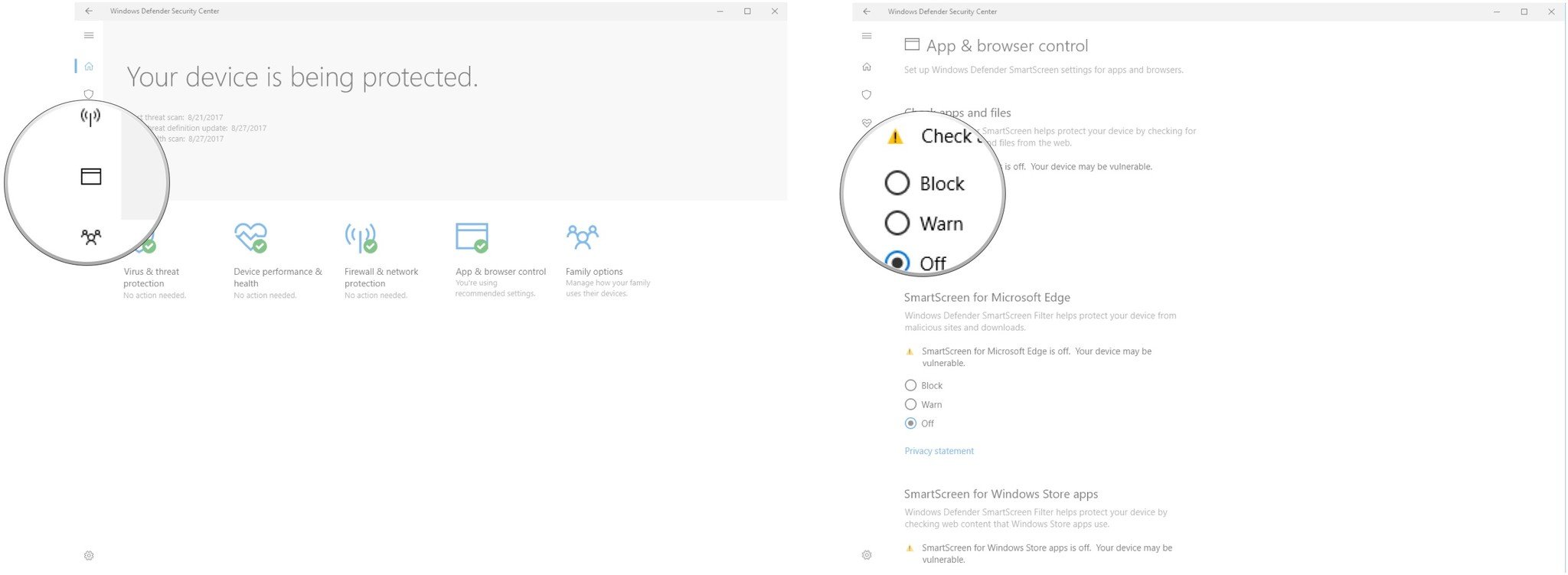Open Device performance & health label
1568x575 pixels.
point(278,277)
